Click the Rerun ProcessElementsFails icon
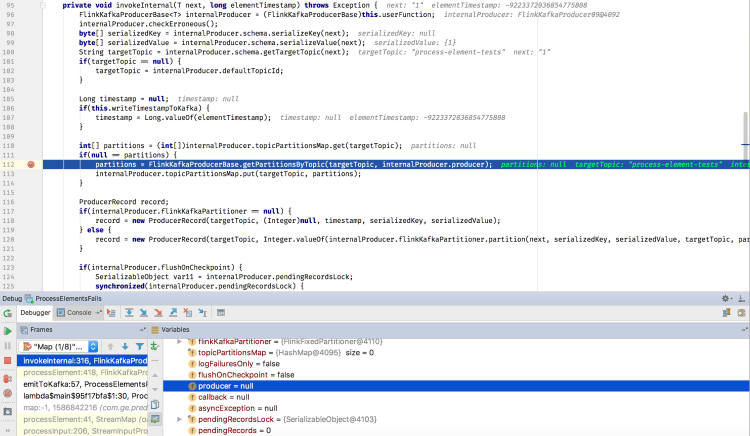Image resolution: width=750 pixels, height=436 pixels. pos(8,313)
